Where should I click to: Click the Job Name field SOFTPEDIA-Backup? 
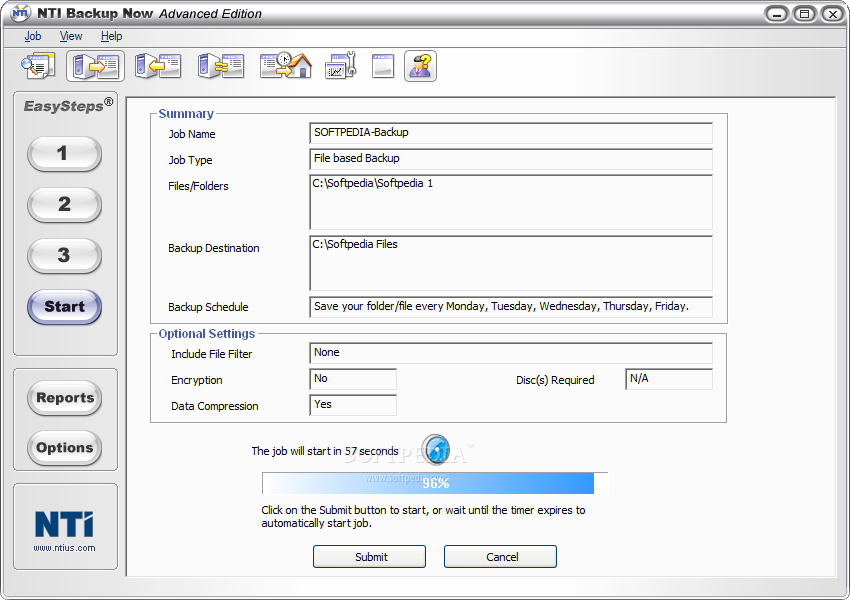(x=511, y=133)
